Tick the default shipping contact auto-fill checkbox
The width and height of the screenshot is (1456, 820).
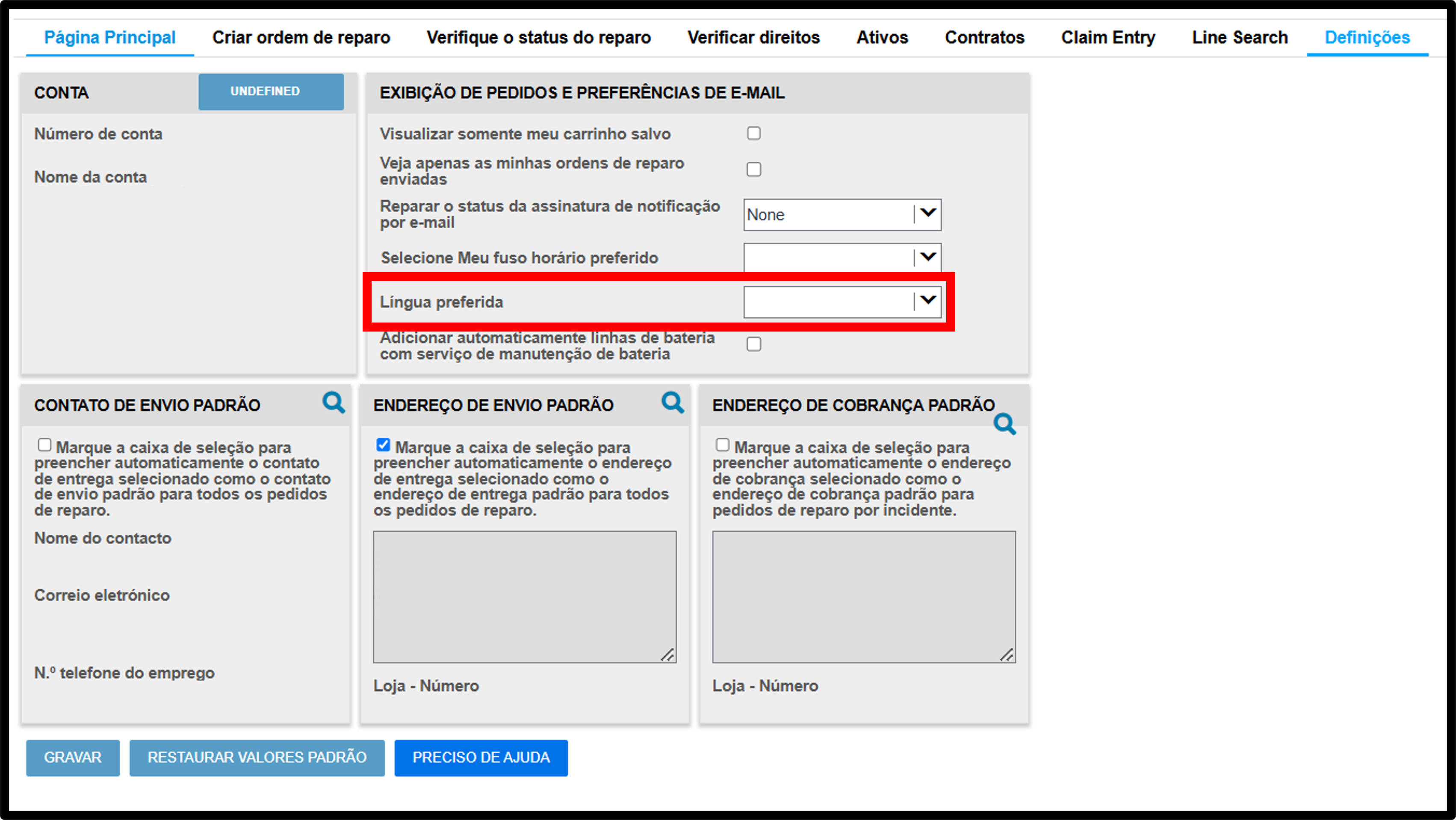coord(44,445)
